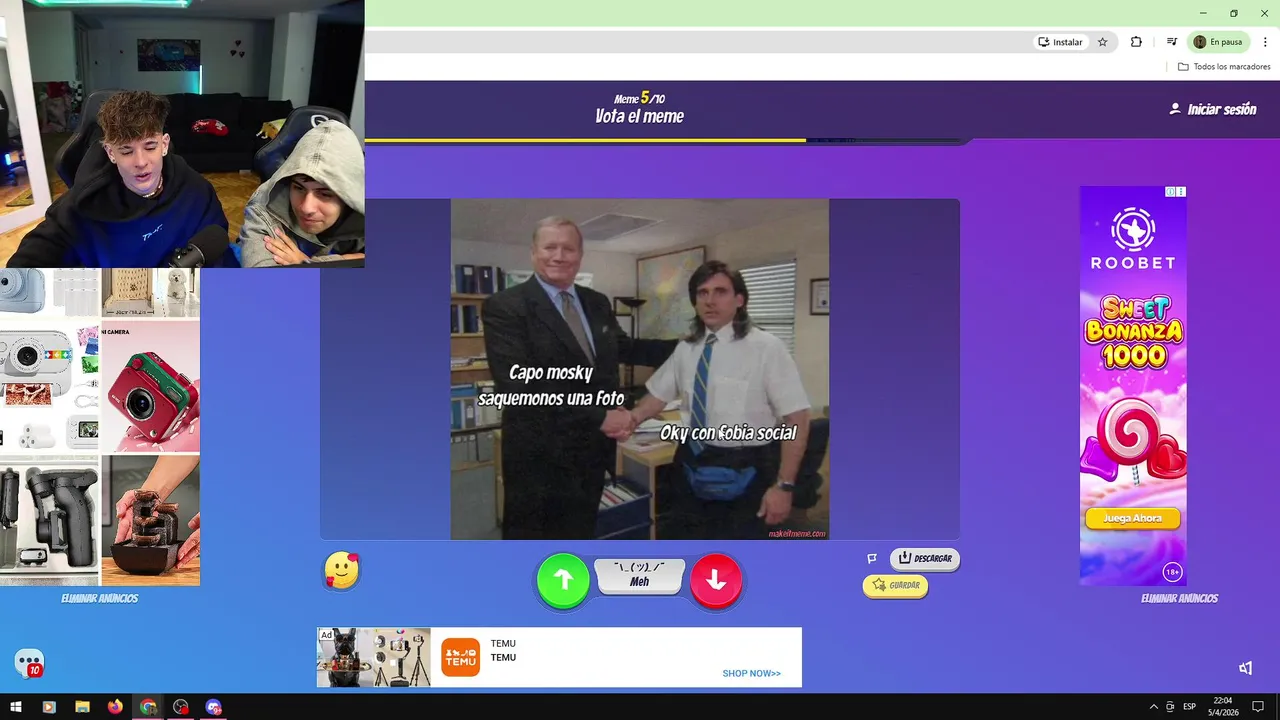
Task: Bookmark this page with the star icon
Action: pos(1103,42)
